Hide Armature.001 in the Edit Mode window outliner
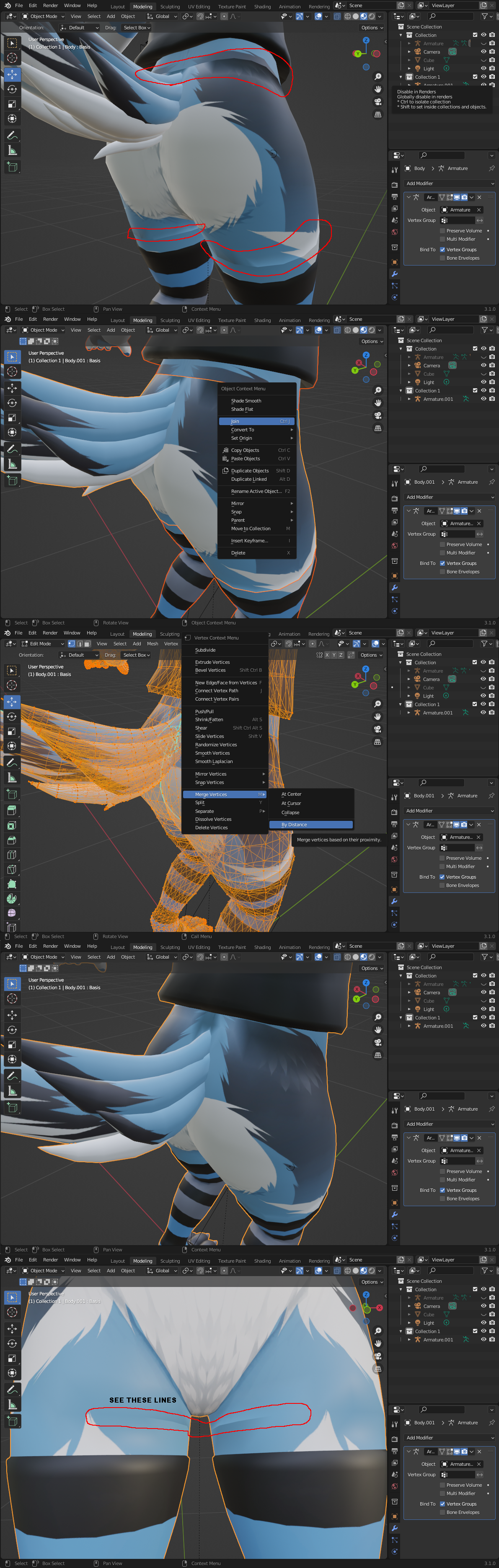The width and height of the screenshot is (499, 1568). [483, 713]
